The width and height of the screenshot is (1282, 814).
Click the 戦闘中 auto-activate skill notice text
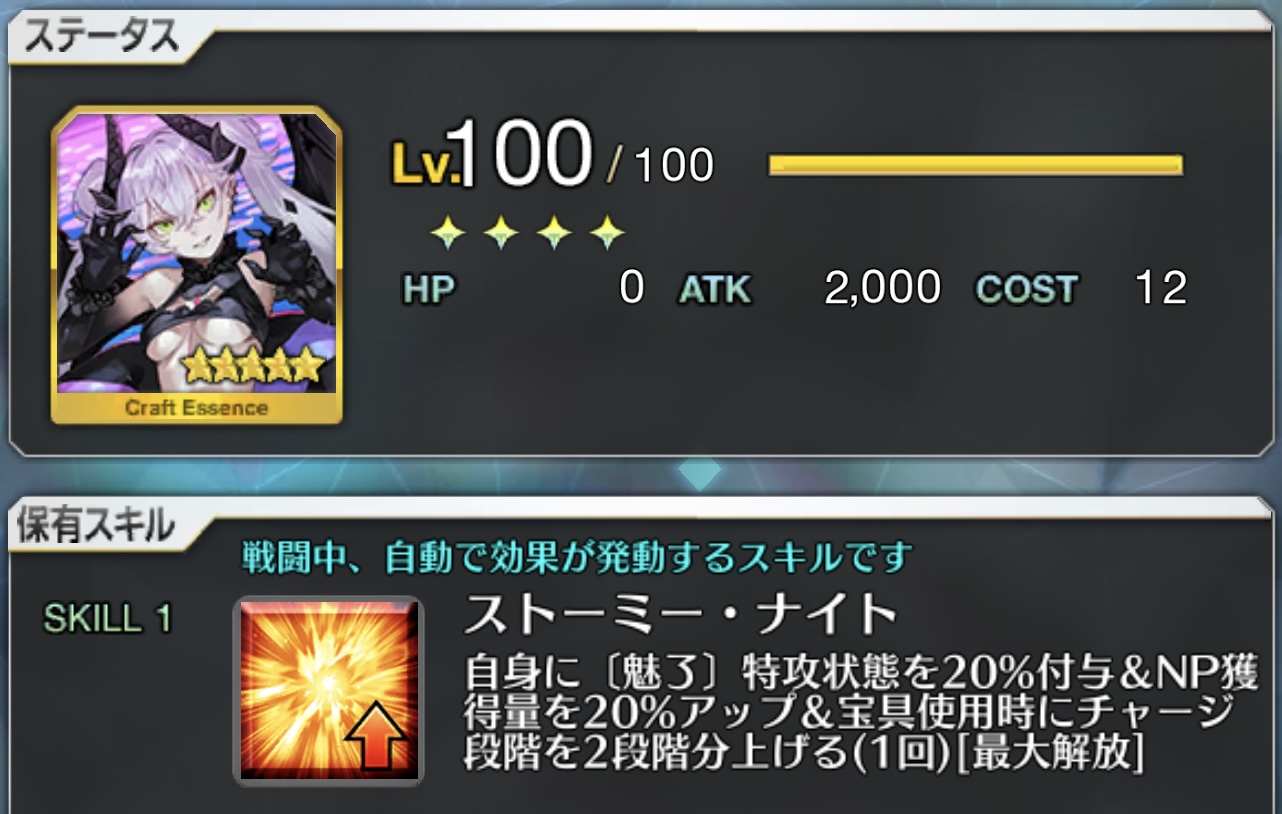pos(577,556)
